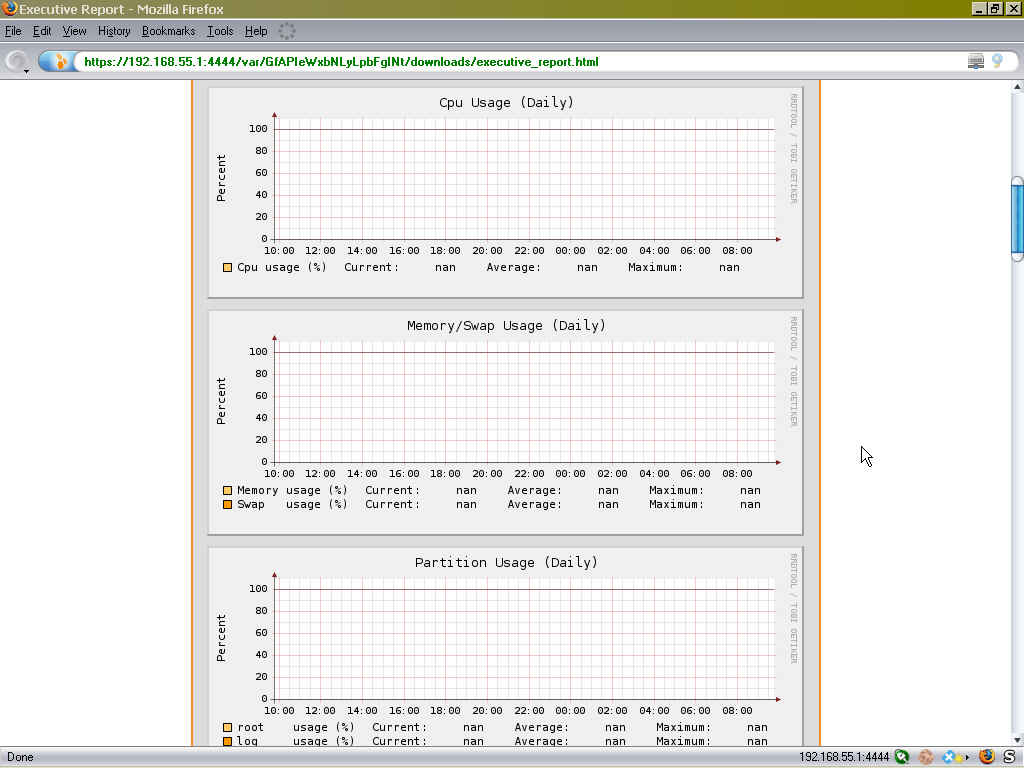1024x768 pixels.
Task: Open the Tools menu
Action: click(x=220, y=31)
